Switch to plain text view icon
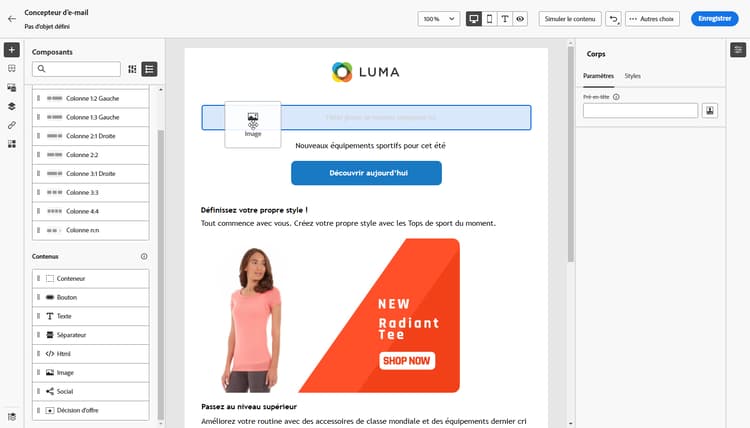Image resolution: width=750 pixels, height=428 pixels. tap(505, 19)
